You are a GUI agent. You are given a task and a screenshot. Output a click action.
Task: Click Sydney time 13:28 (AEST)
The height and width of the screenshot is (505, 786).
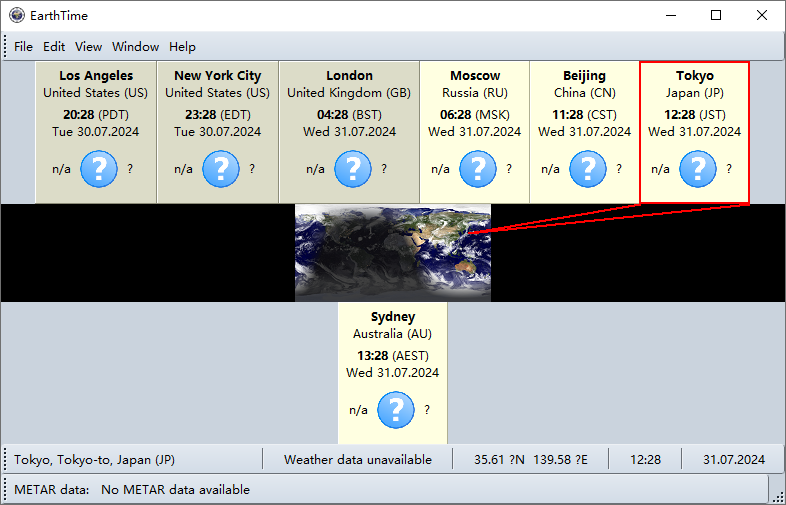click(393, 356)
